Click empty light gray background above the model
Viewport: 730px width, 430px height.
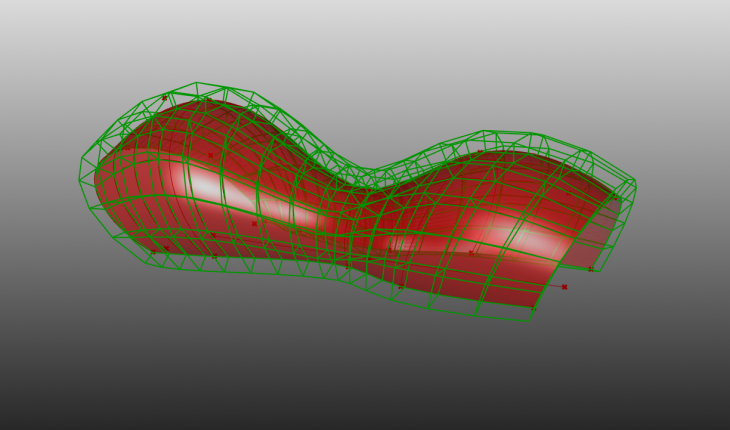(x=365, y=40)
